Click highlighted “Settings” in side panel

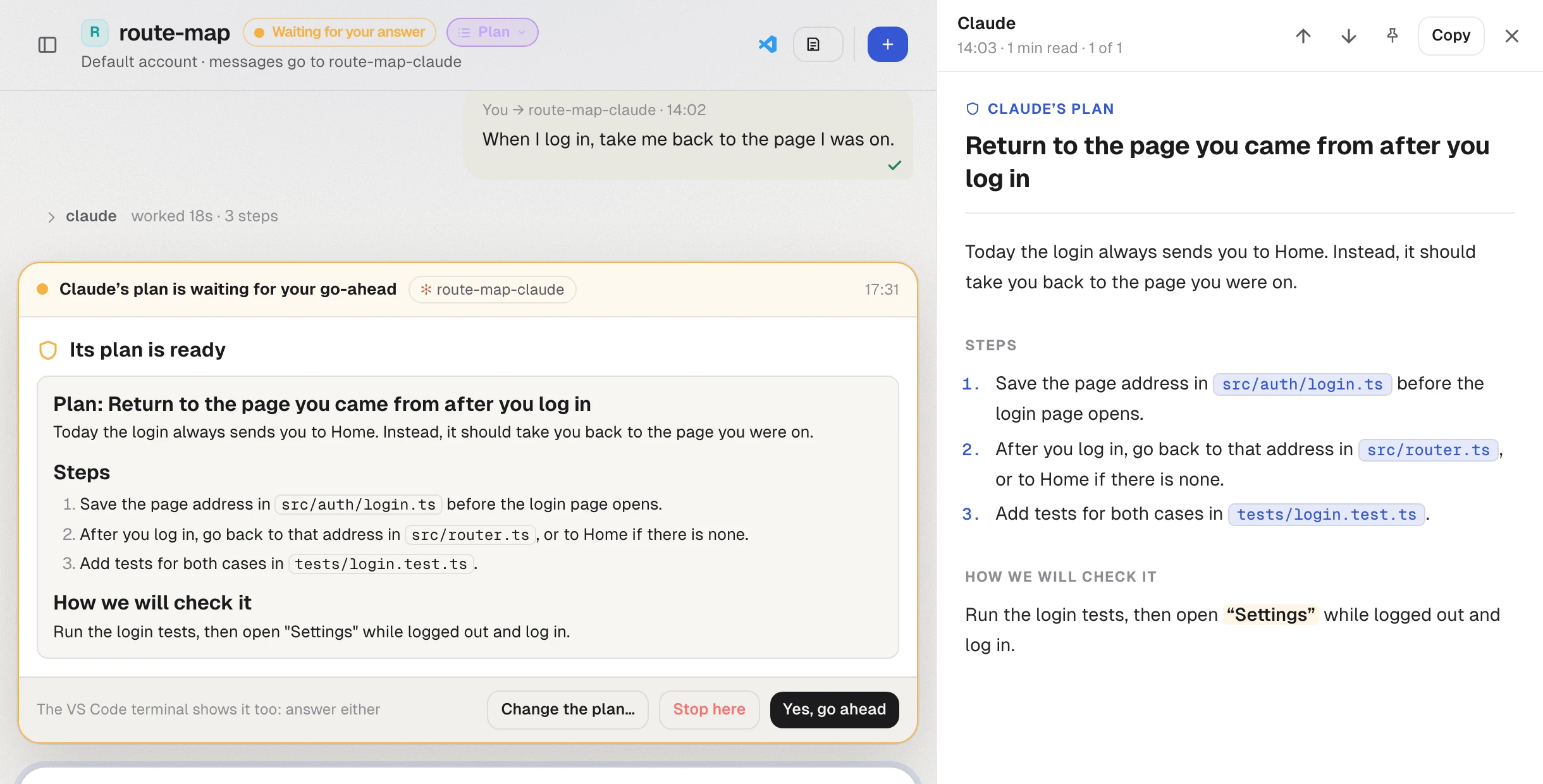point(1270,615)
